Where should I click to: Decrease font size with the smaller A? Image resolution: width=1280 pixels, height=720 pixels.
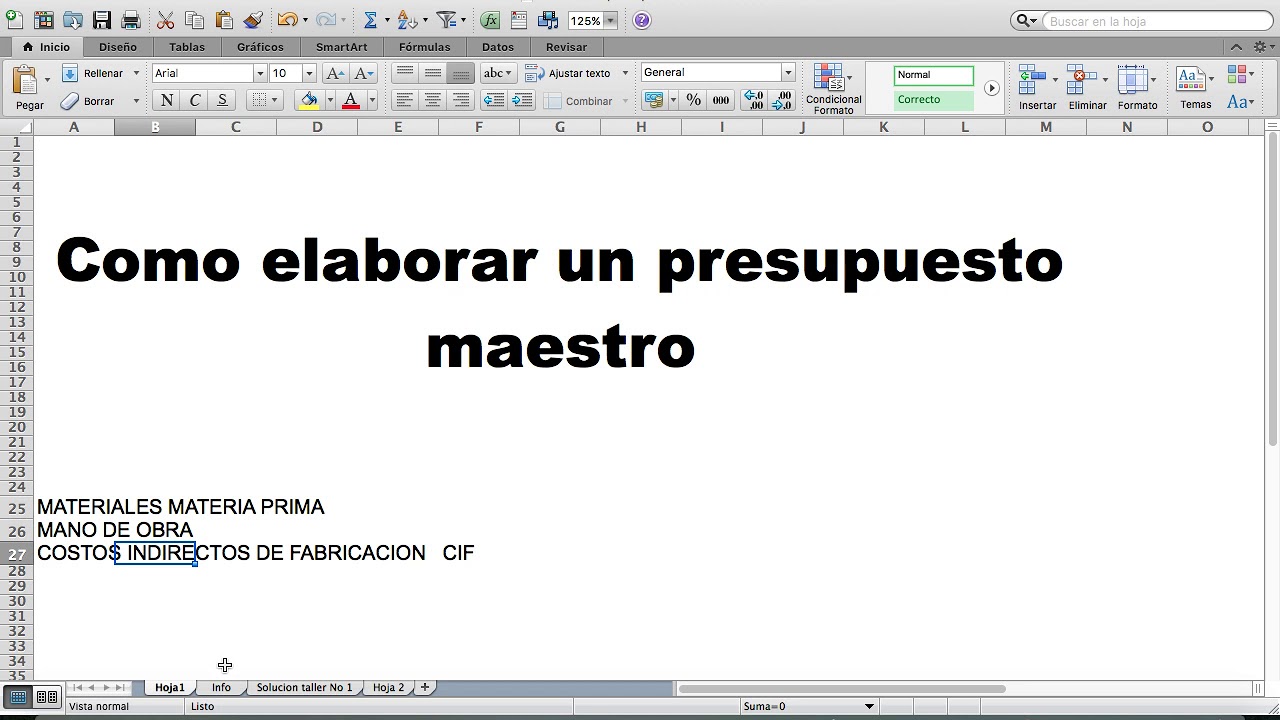364,73
